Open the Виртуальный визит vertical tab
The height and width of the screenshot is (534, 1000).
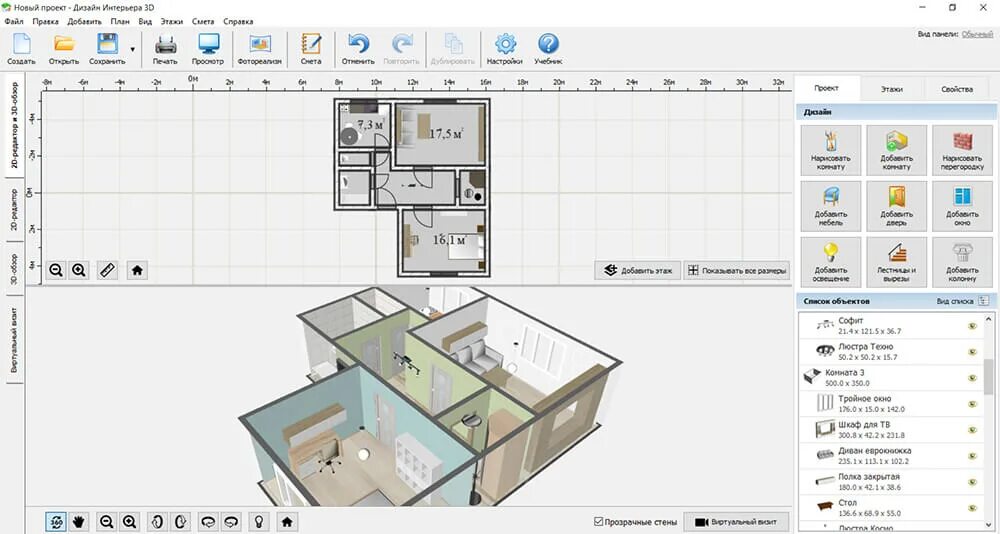click(14, 340)
